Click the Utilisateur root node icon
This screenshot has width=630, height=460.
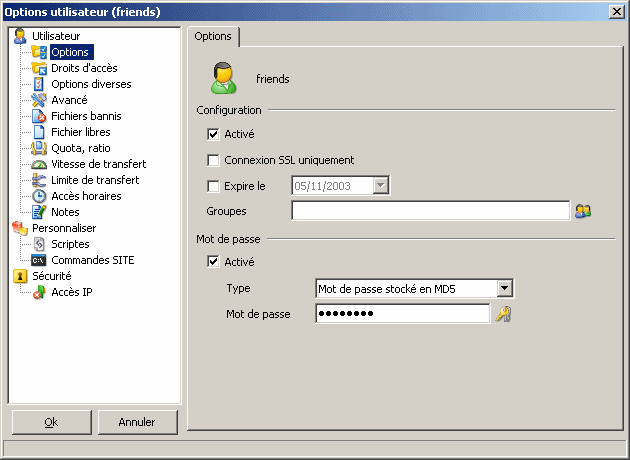click(20, 36)
